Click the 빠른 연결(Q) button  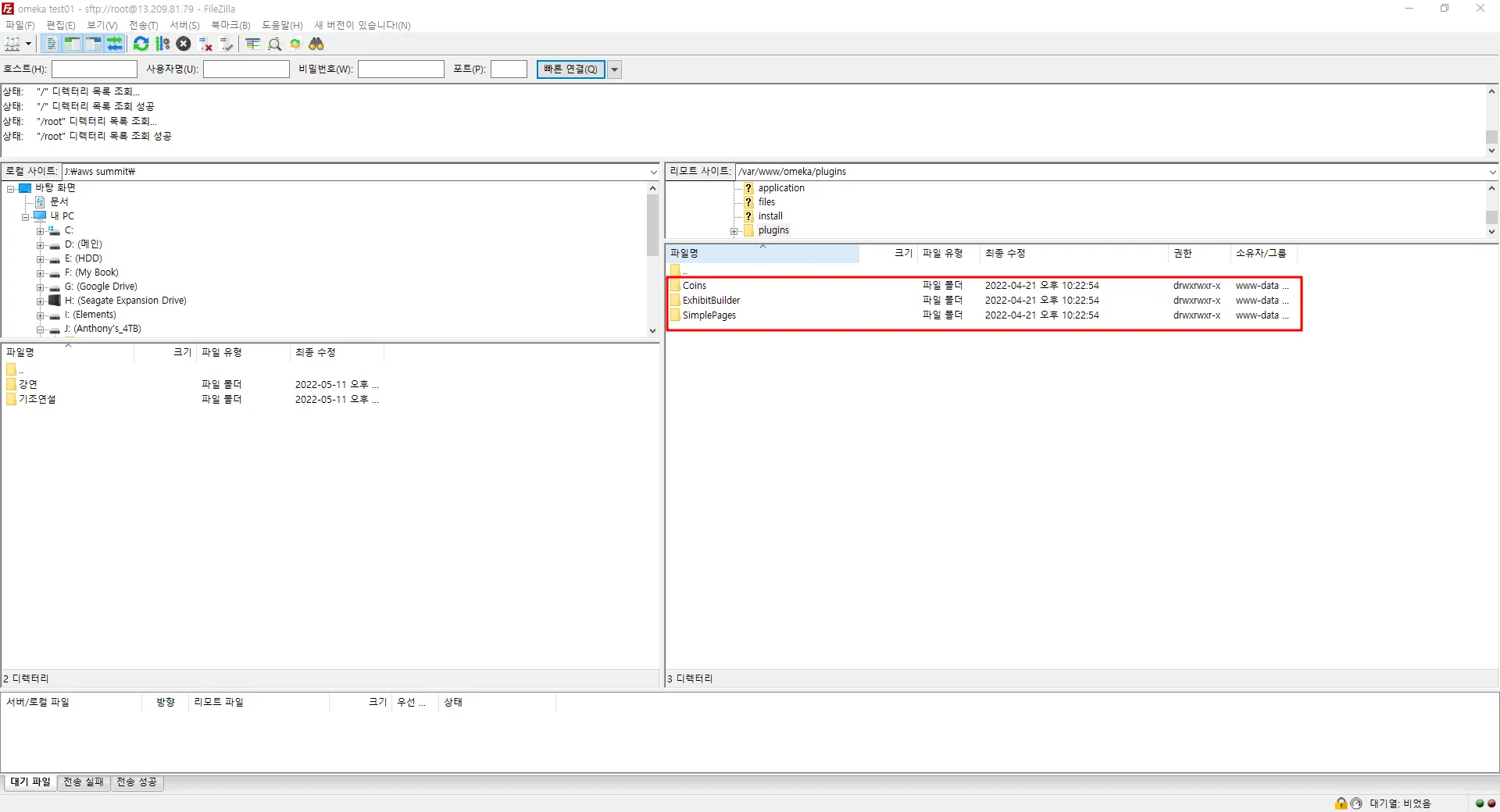pyautogui.click(x=570, y=69)
